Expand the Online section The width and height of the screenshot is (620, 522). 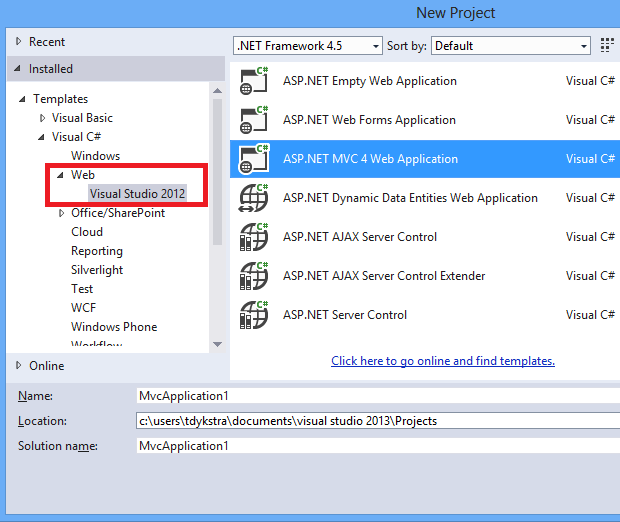(x=18, y=365)
